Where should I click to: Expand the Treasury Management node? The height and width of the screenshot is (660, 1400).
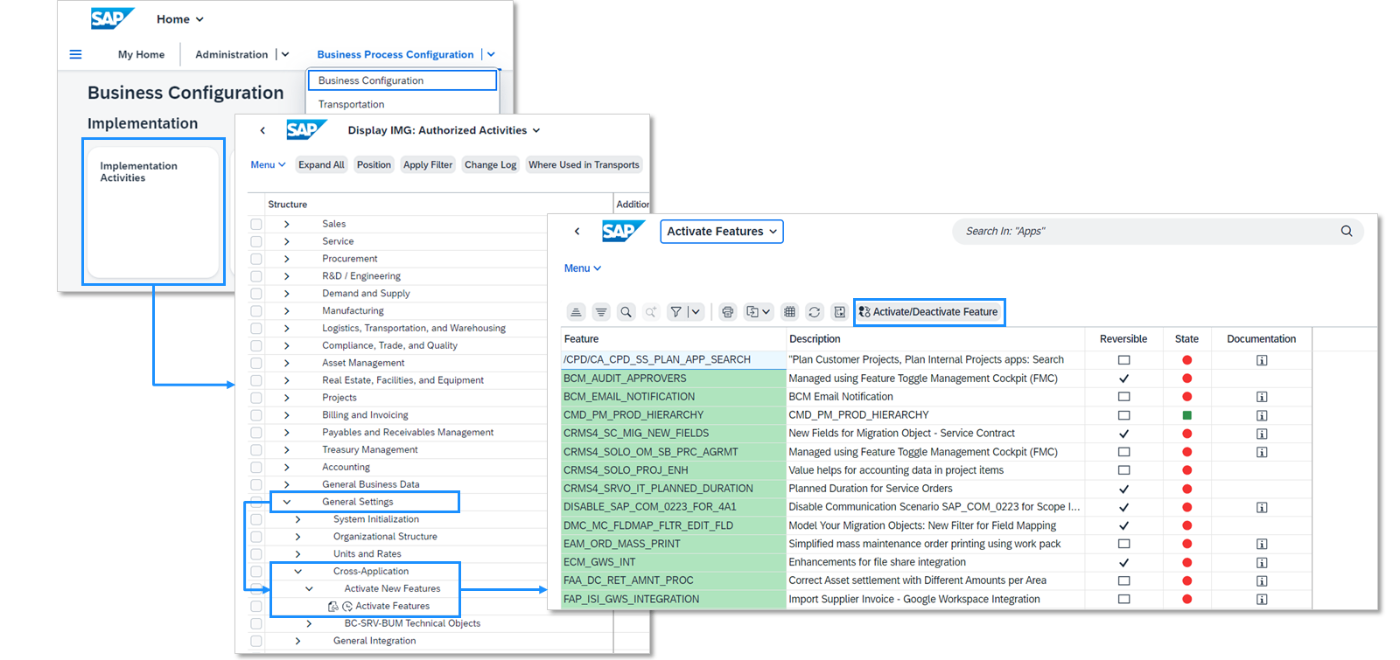[287, 450]
